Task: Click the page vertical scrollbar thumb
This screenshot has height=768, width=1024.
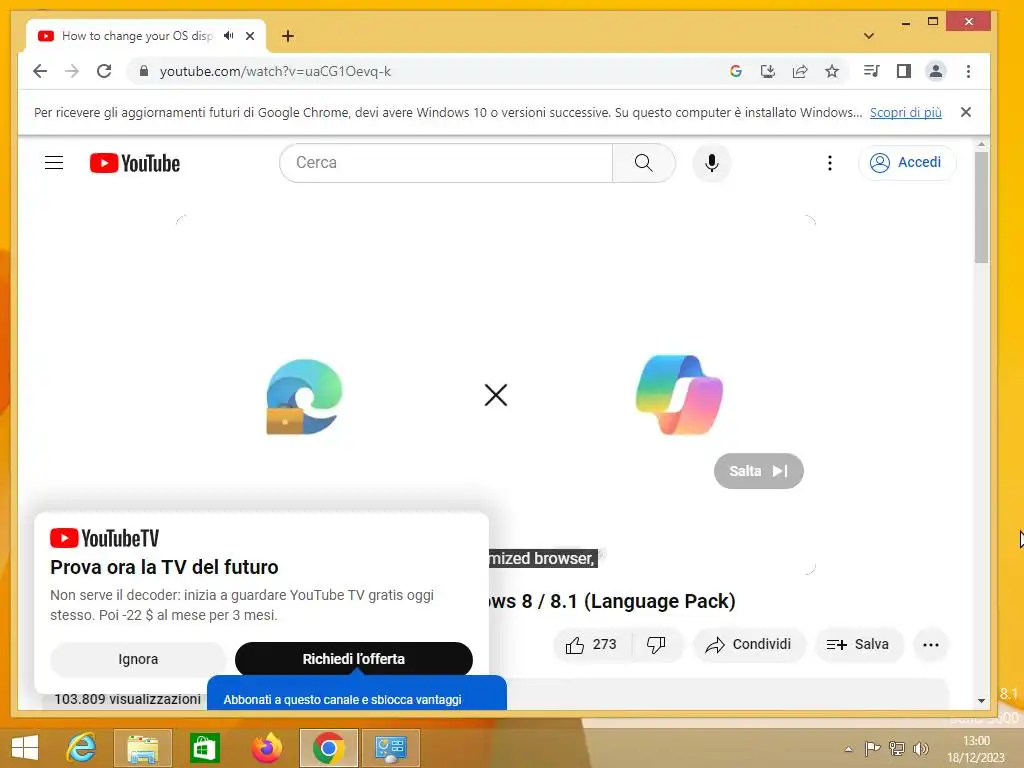Action: tap(981, 207)
